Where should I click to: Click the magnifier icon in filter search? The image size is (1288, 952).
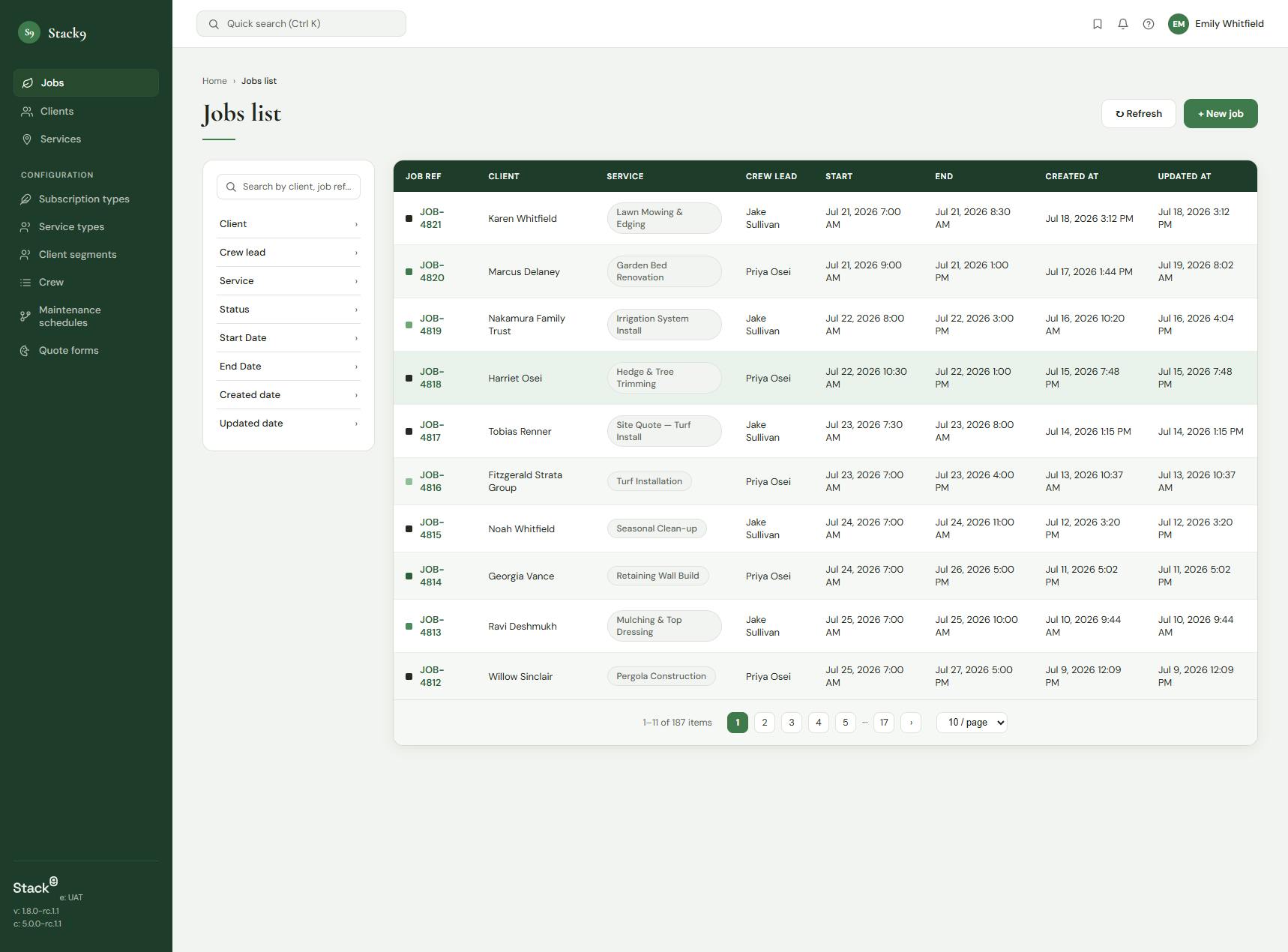[231, 187]
